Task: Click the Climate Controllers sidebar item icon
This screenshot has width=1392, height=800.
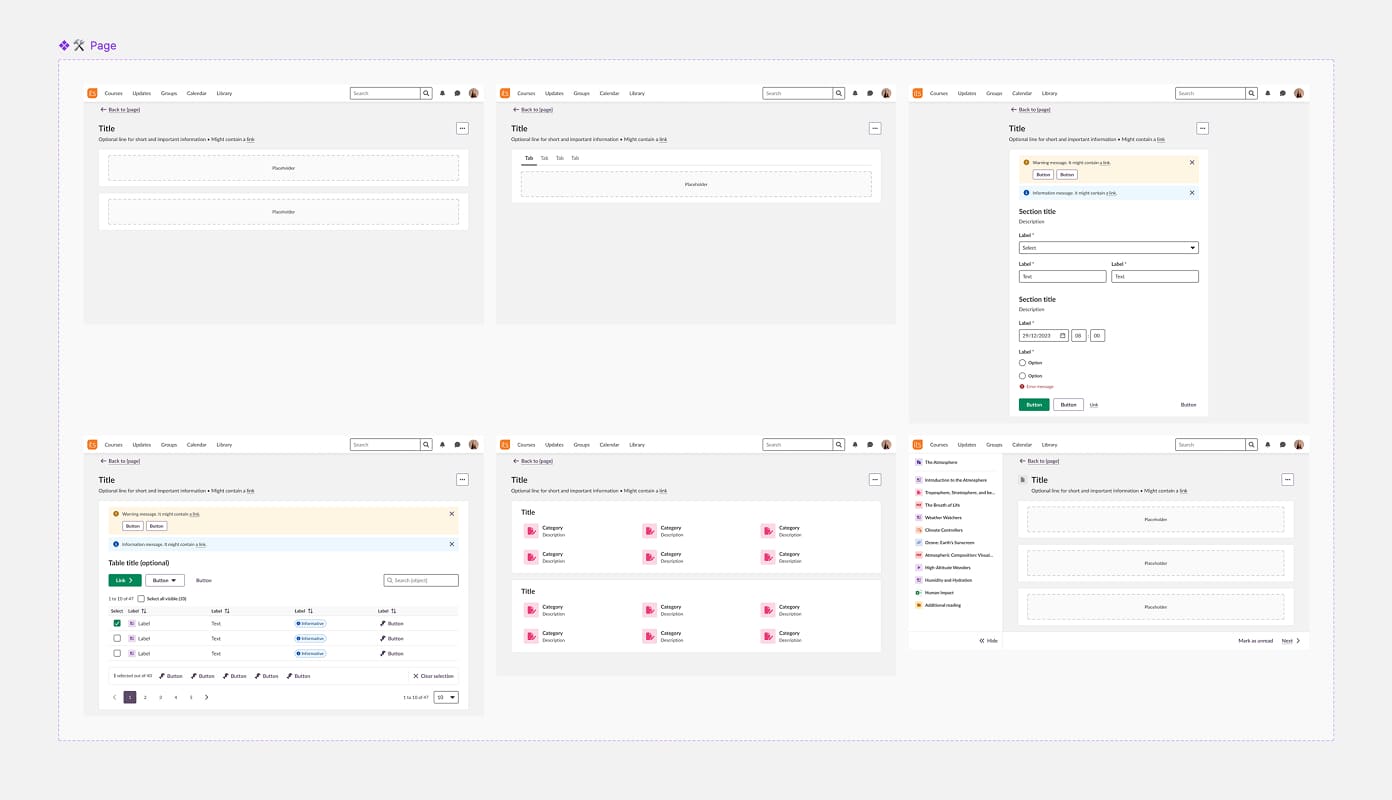Action: click(919, 530)
